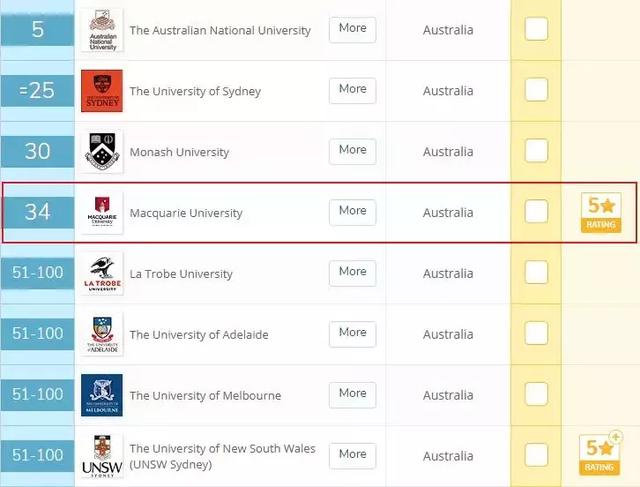The width and height of the screenshot is (640, 487).
Task: Click the La Trobe University eagle logo
Action: (102, 273)
